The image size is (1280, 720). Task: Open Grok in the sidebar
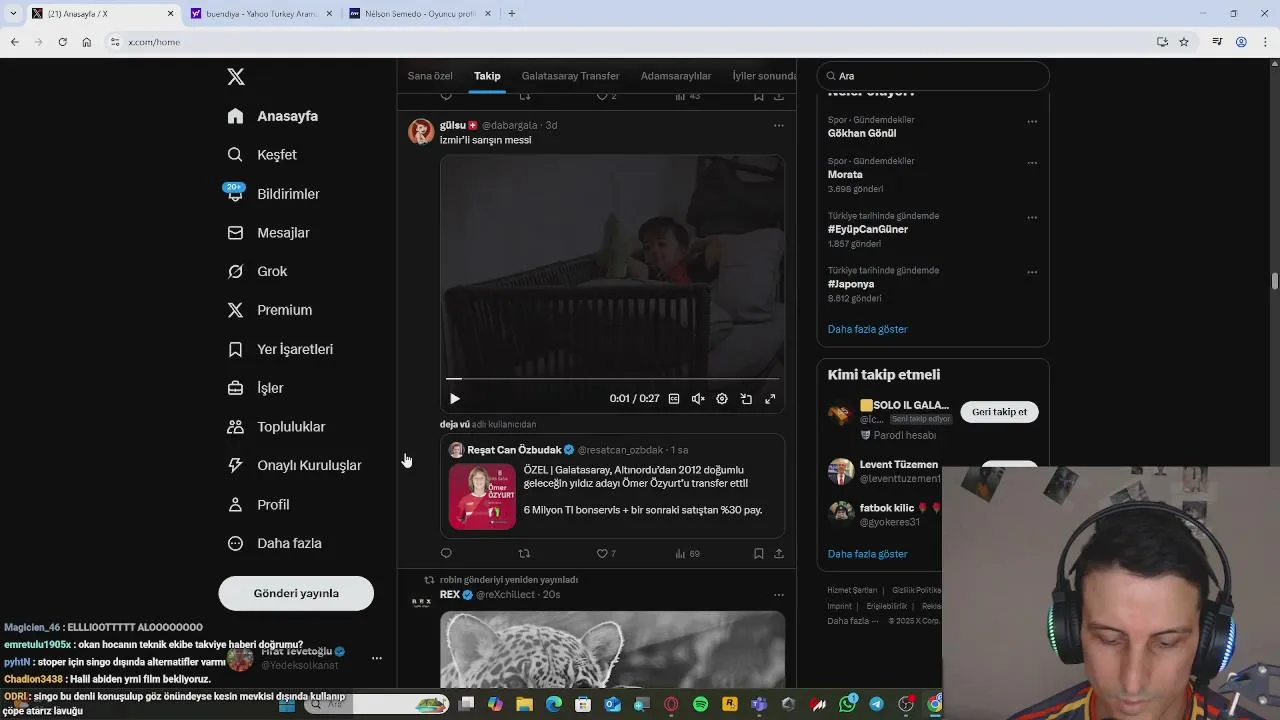coord(257,272)
